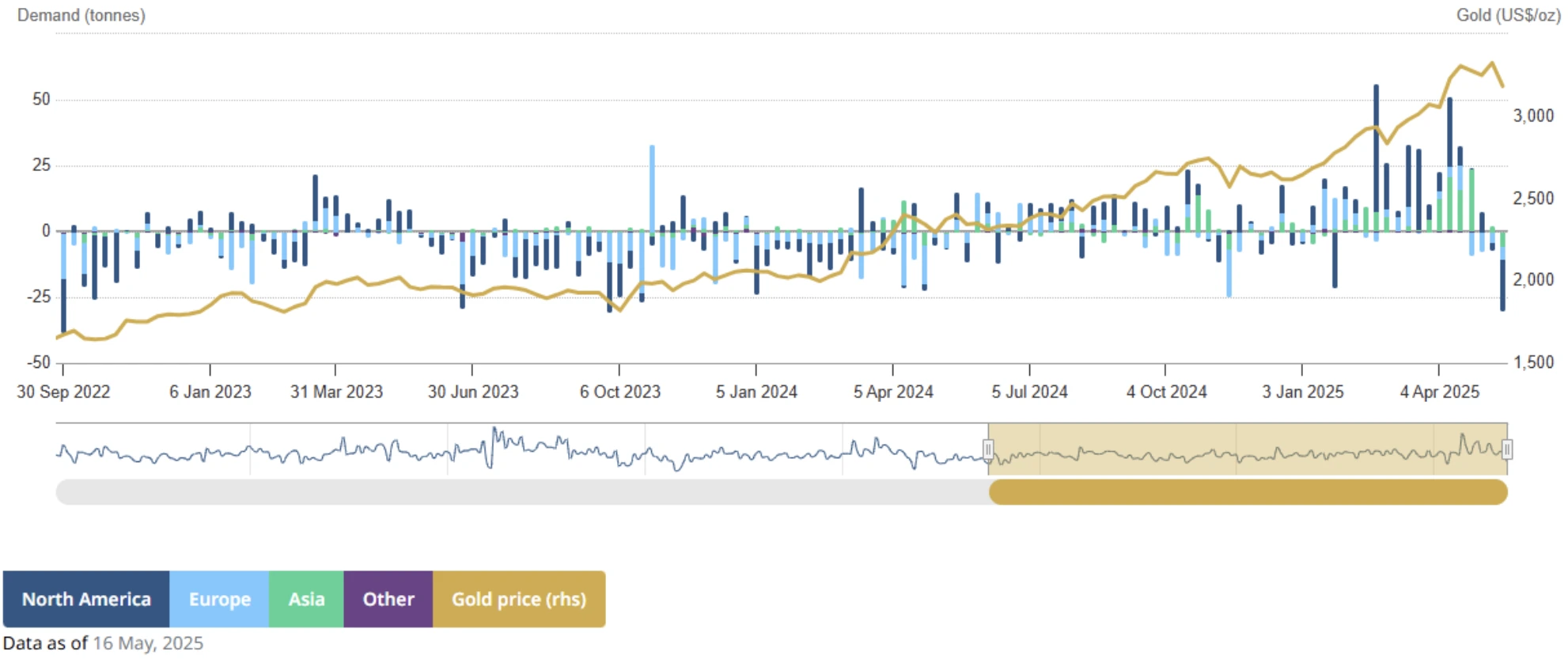Toggle the Asia legend item
The width and height of the screenshot is (1568, 671).
point(306,599)
